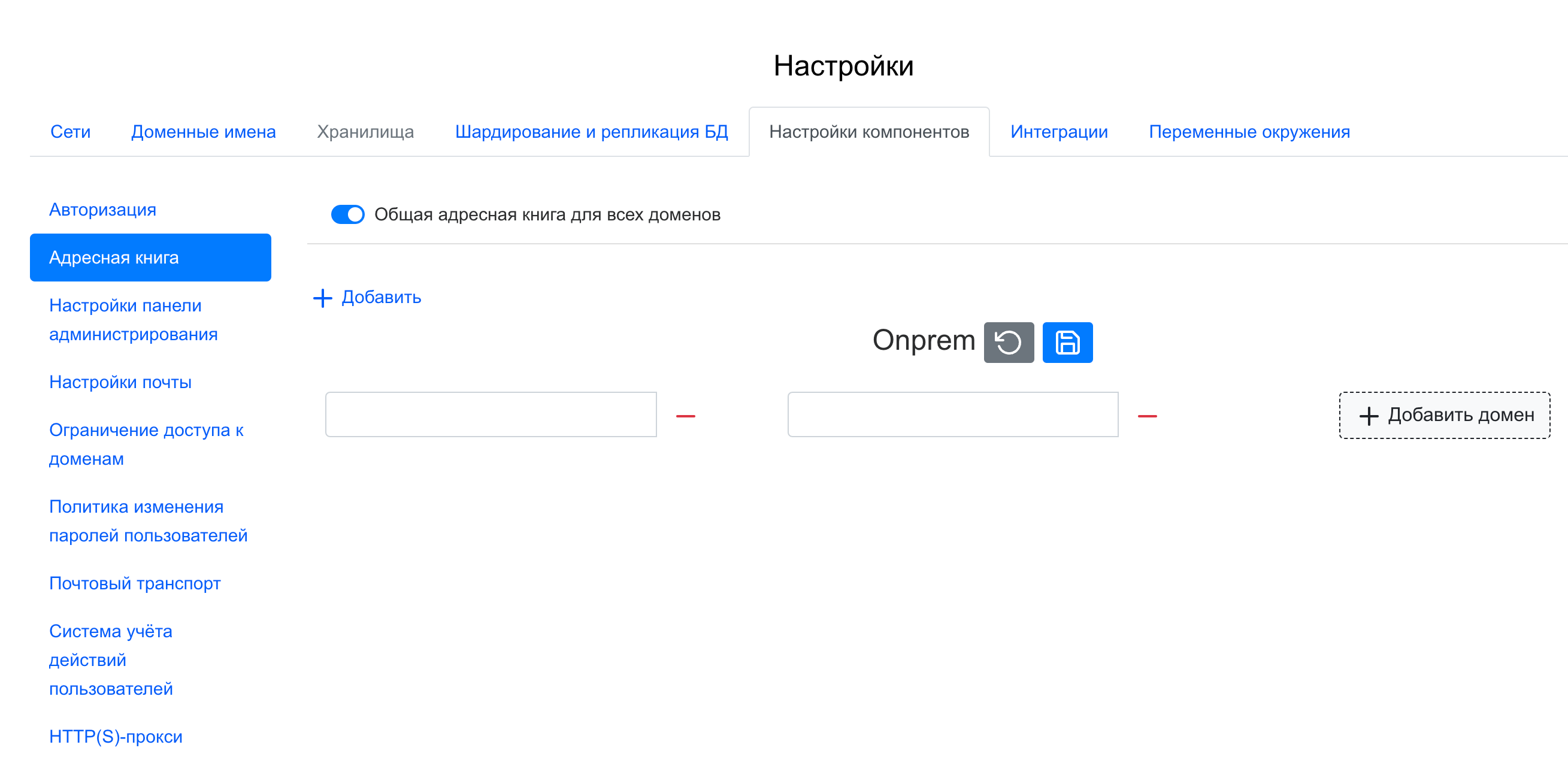Remove the second domain field via red minus
This screenshot has width=1568, height=772.
[x=1146, y=416]
